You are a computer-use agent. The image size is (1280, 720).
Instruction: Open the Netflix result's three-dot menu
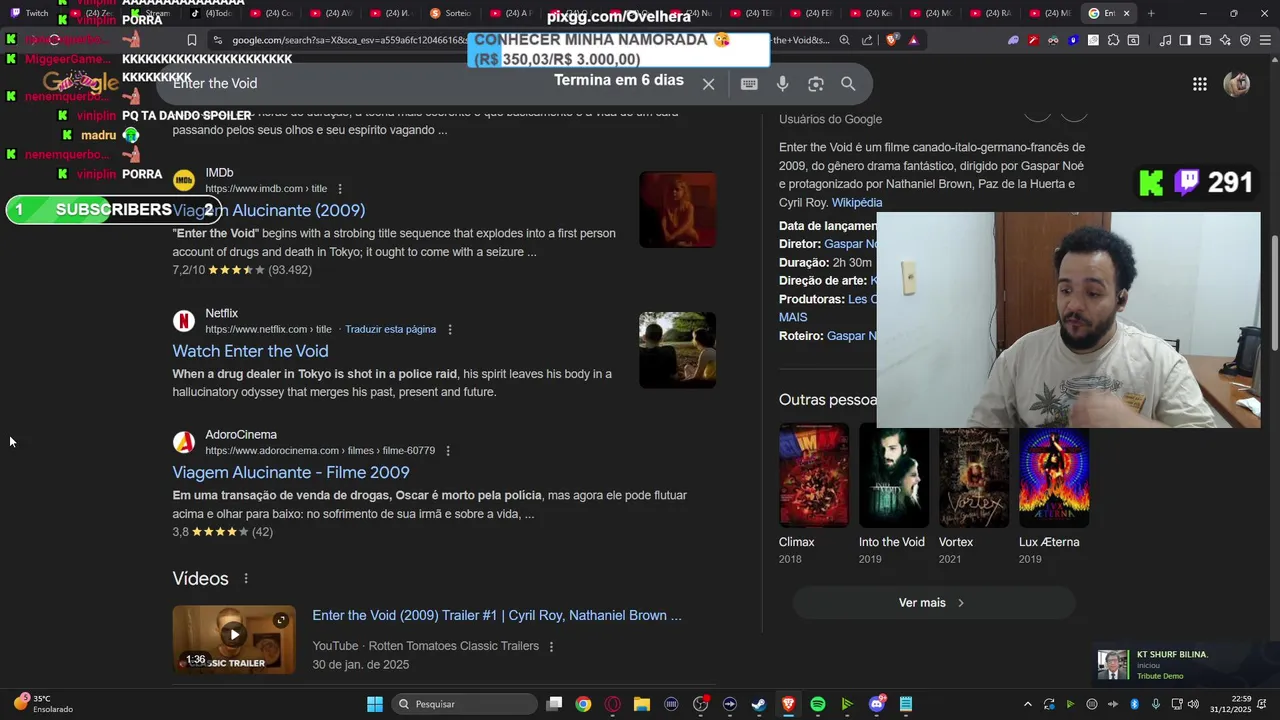tap(450, 330)
